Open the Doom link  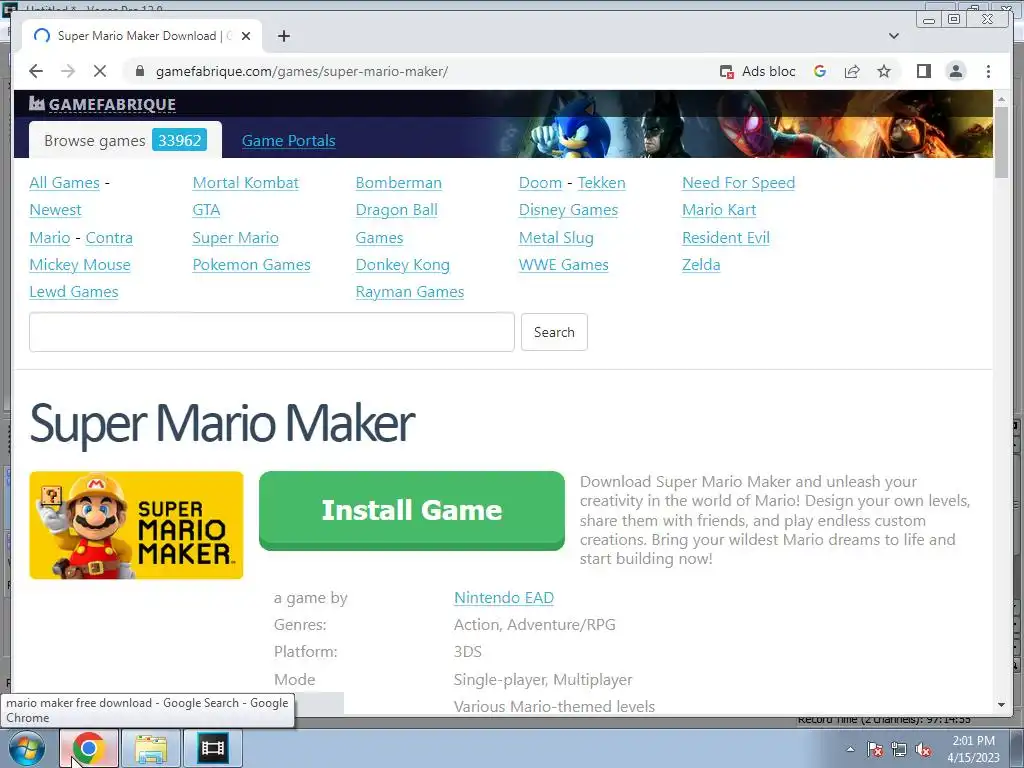tap(540, 183)
